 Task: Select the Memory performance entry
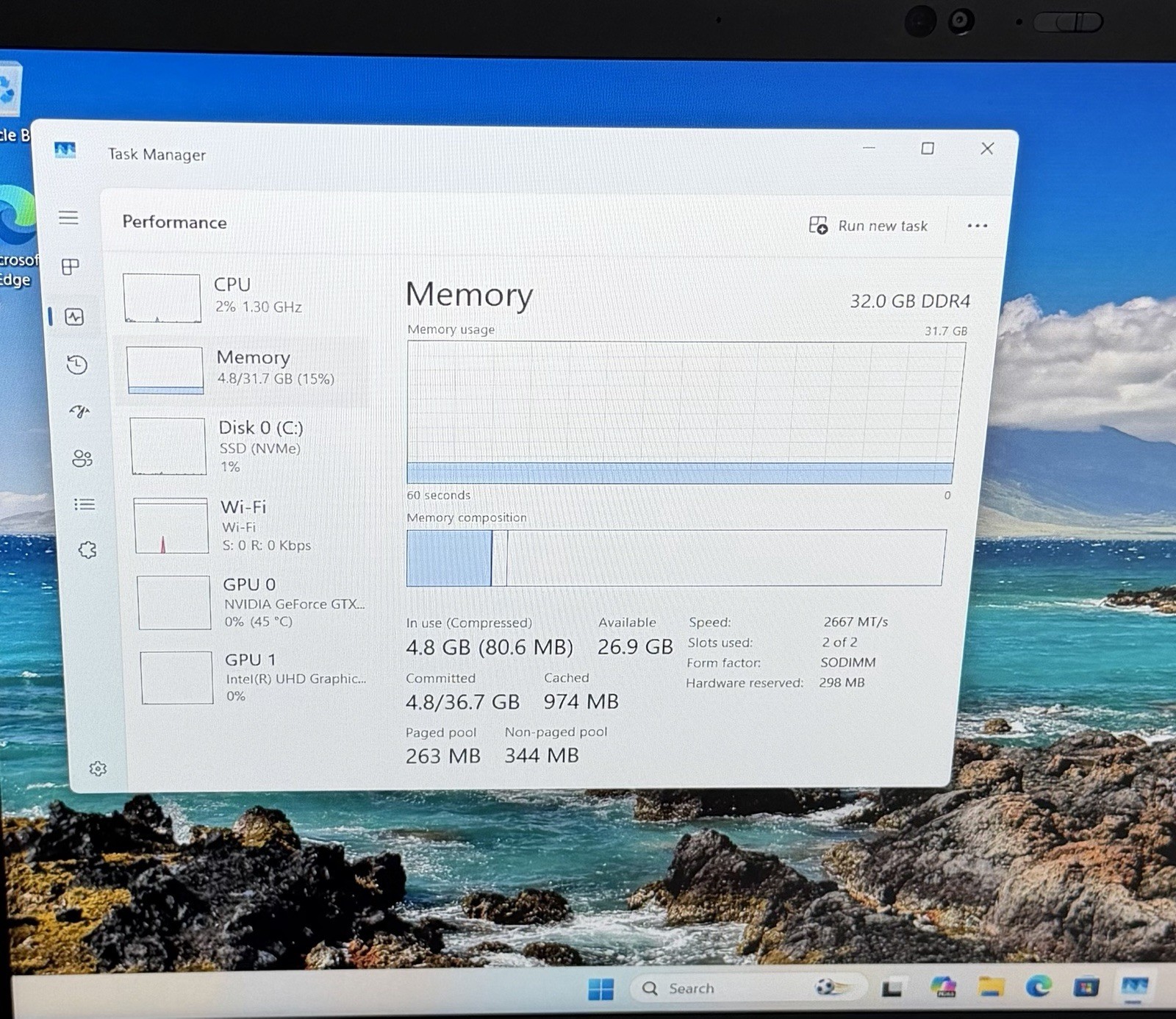tap(243, 371)
